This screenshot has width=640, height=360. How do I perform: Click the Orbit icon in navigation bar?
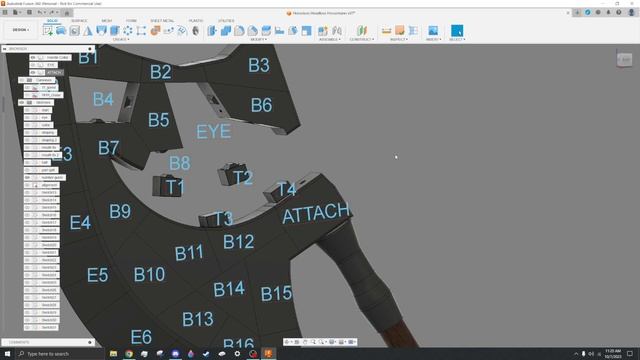click(x=287, y=342)
